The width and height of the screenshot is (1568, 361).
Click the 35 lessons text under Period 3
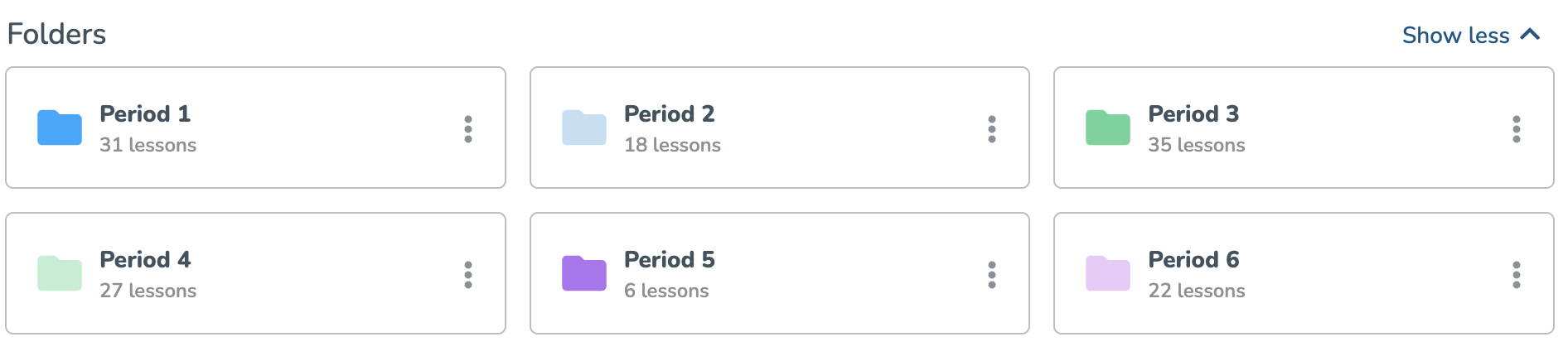[1197, 145]
